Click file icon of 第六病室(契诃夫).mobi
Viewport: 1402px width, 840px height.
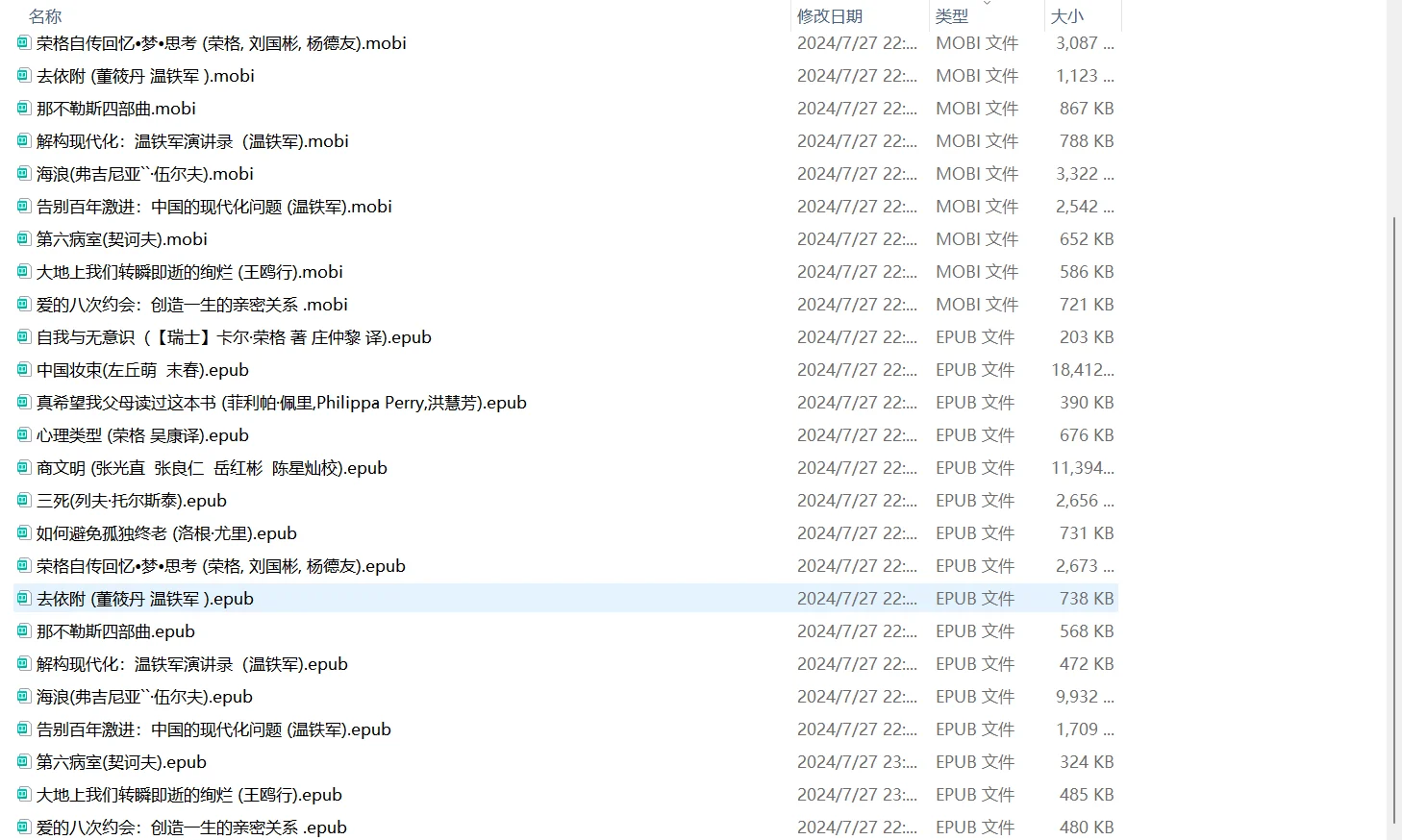tap(24, 239)
